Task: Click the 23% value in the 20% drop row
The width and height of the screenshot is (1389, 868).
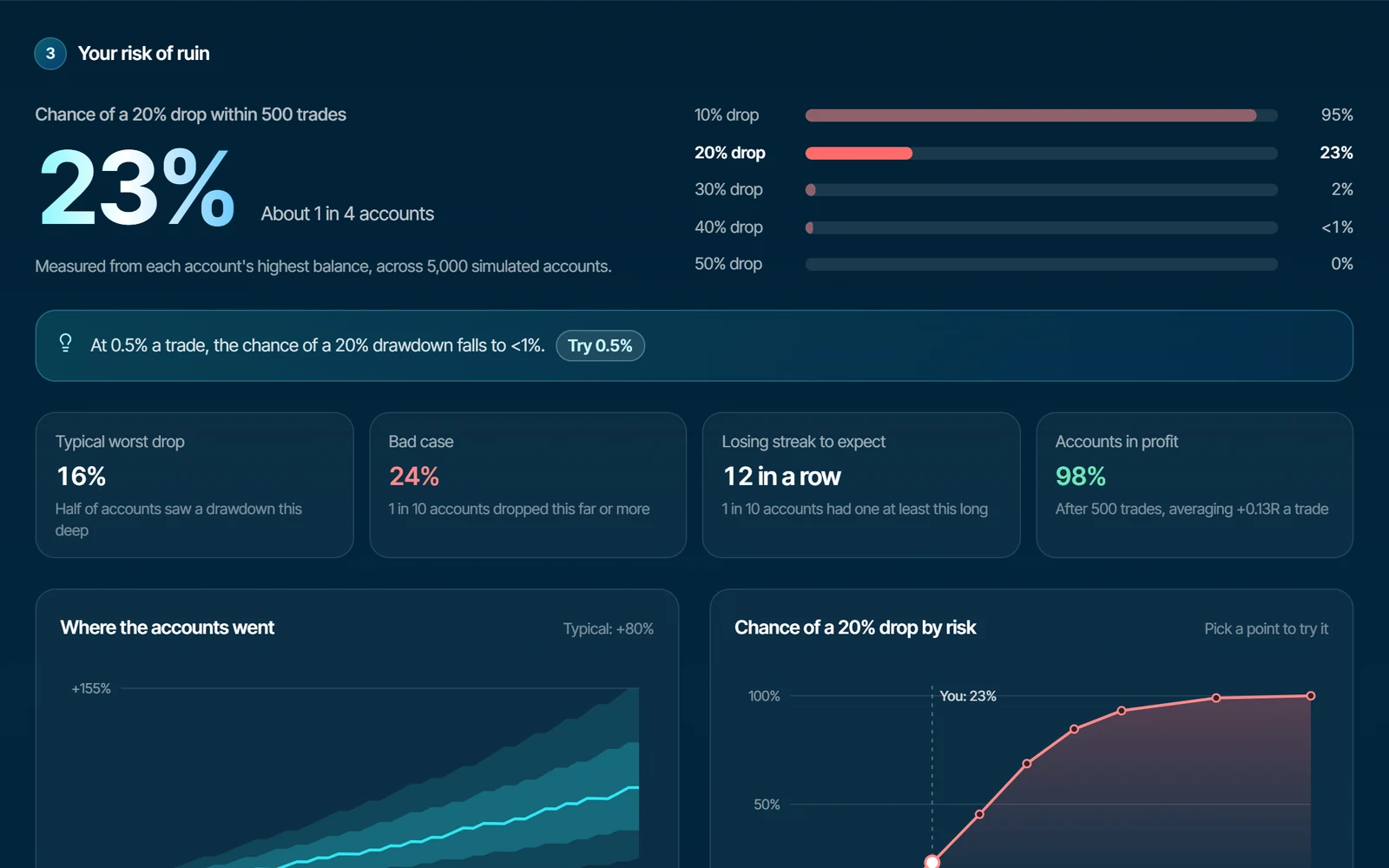Action: coord(1337,153)
